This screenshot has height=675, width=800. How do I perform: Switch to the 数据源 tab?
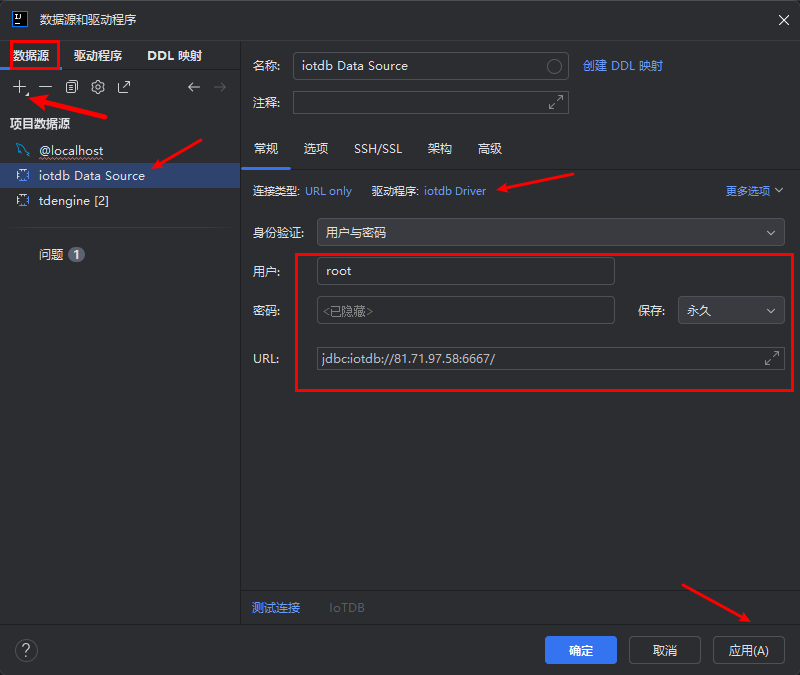coord(31,56)
